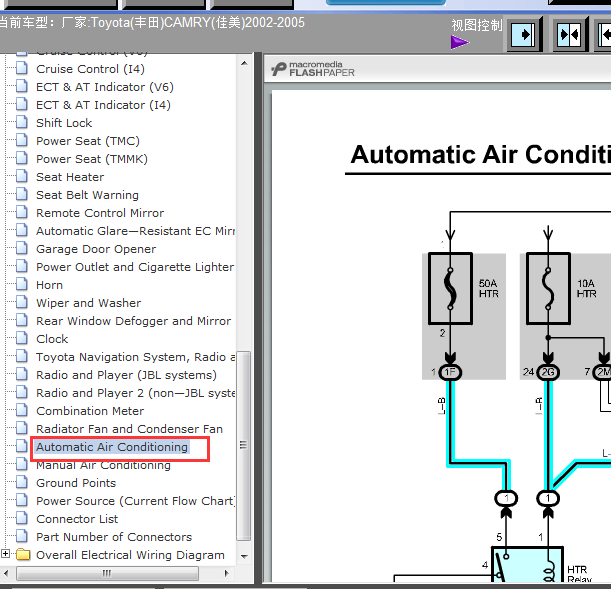611x589 pixels.
Task: Click the horizontal scrollbar left arrow
Action: click(6, 573)
